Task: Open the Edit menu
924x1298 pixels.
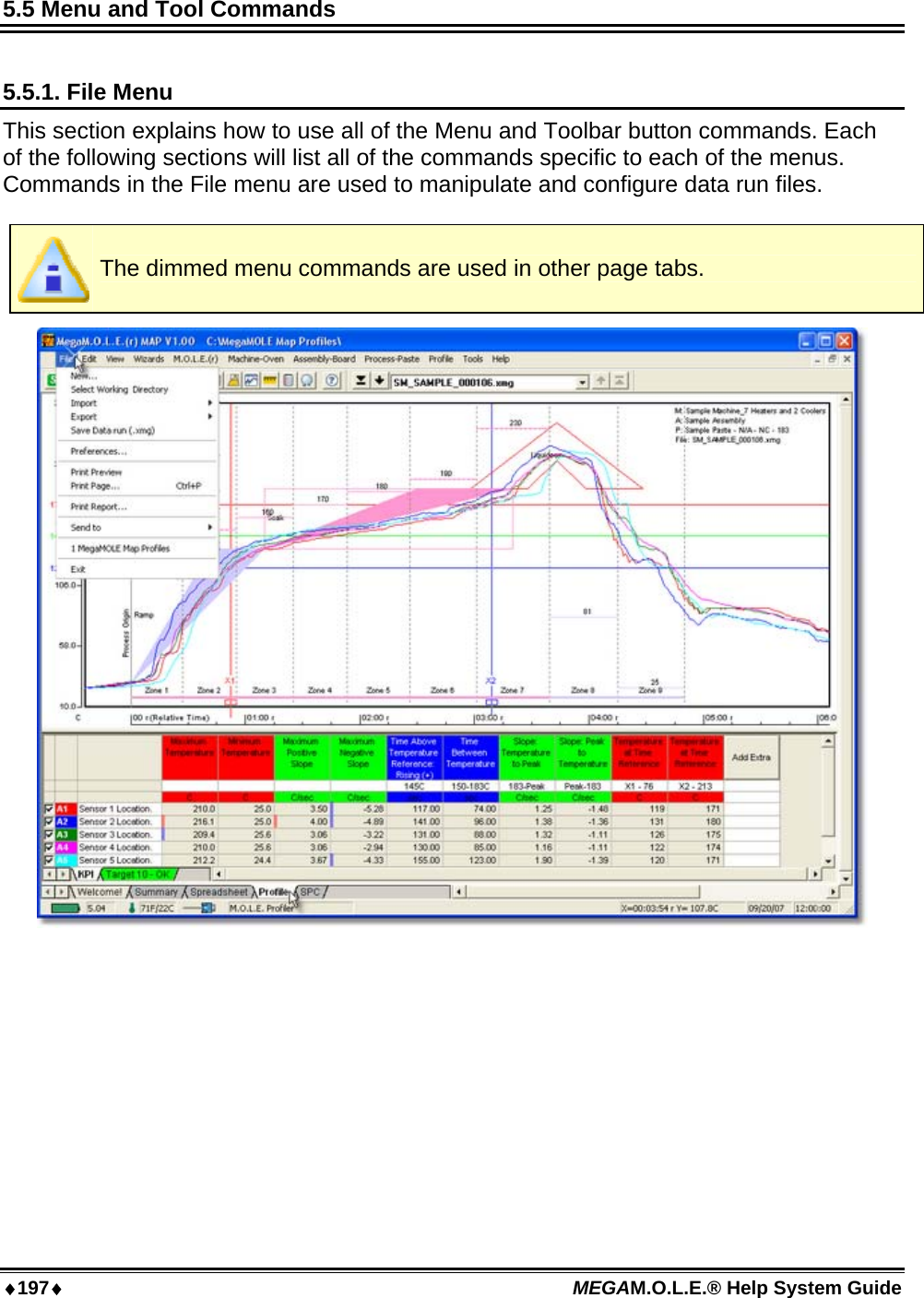Action: [x=89, y=359]
